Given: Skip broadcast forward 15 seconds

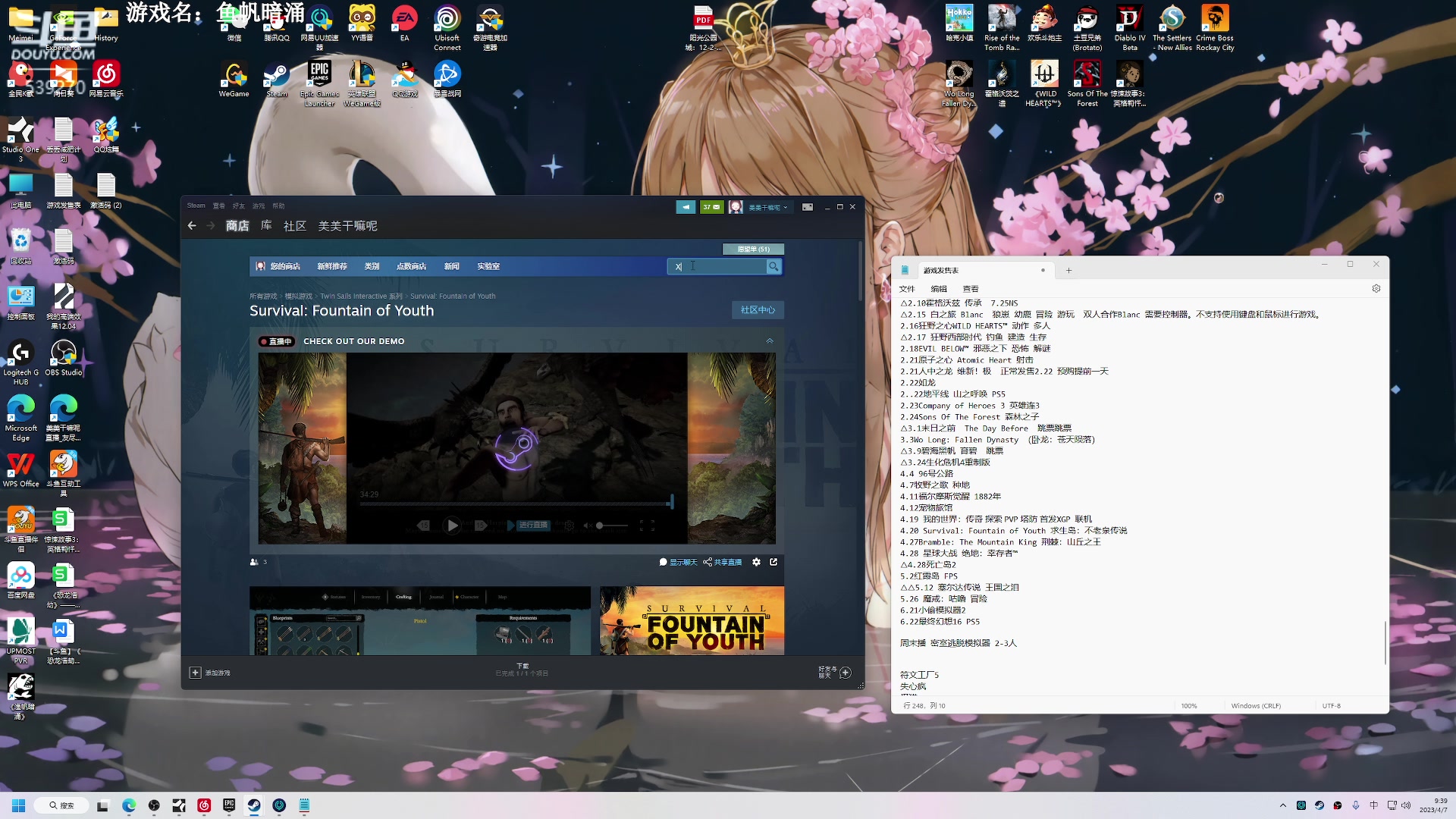Looking at the screenshot, I should point(480,526).
